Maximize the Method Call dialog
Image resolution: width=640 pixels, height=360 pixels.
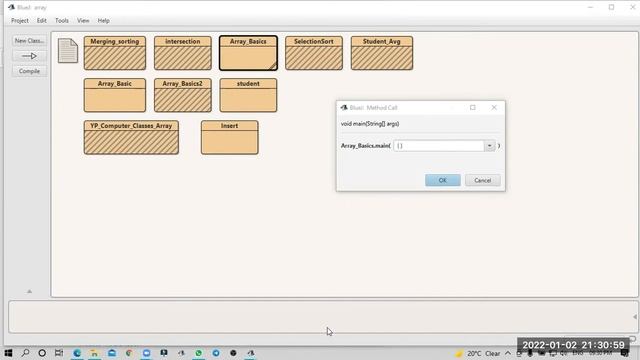coord(473,108)
